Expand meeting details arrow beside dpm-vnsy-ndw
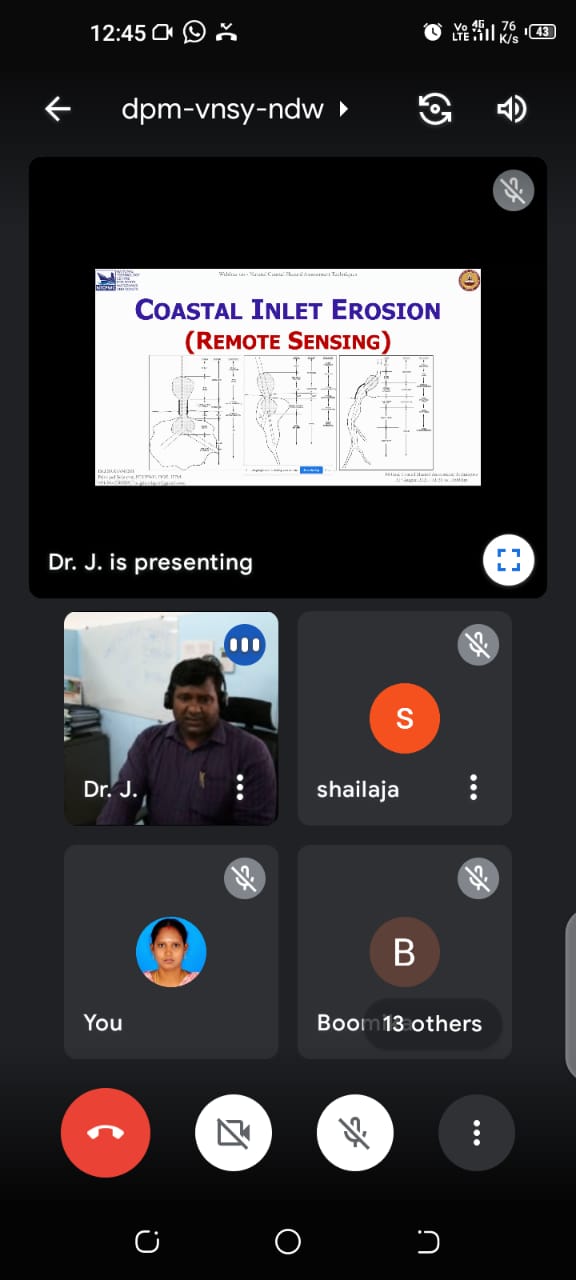 [x=344, y=108]
